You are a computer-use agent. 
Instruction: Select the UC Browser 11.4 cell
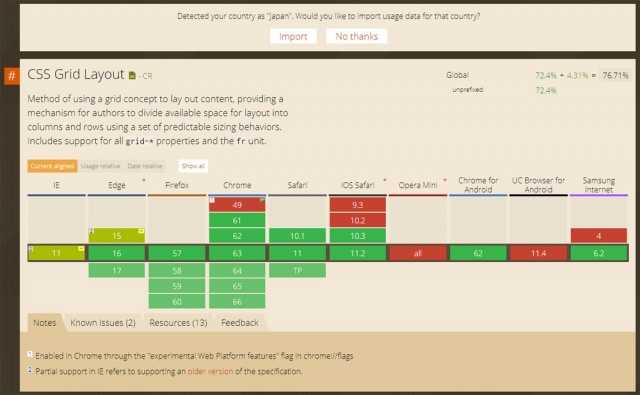coord(538,253)
